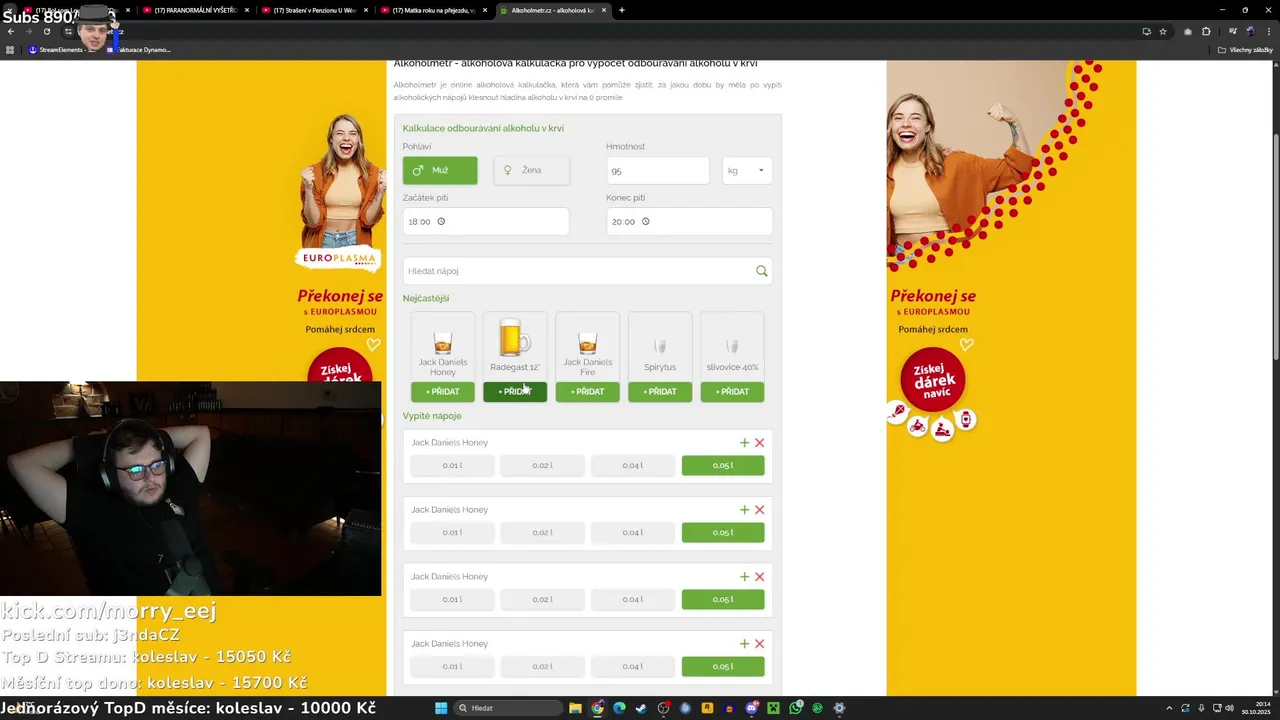1280x720 pixels.
Task: Click the Europlasma logo in left ad
Action: (340, 259)
